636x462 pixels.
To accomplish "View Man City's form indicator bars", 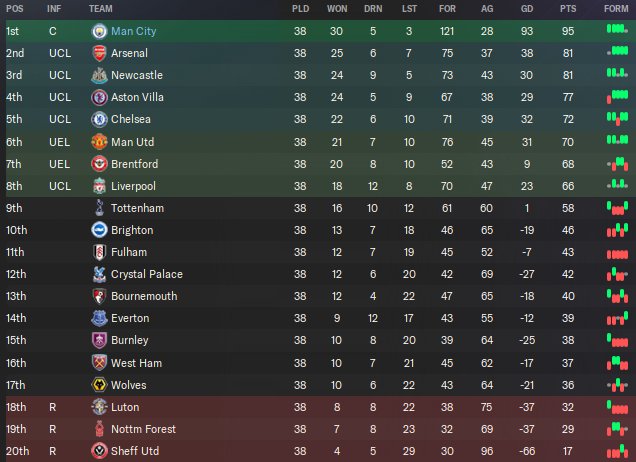I will tap(617, 29).
